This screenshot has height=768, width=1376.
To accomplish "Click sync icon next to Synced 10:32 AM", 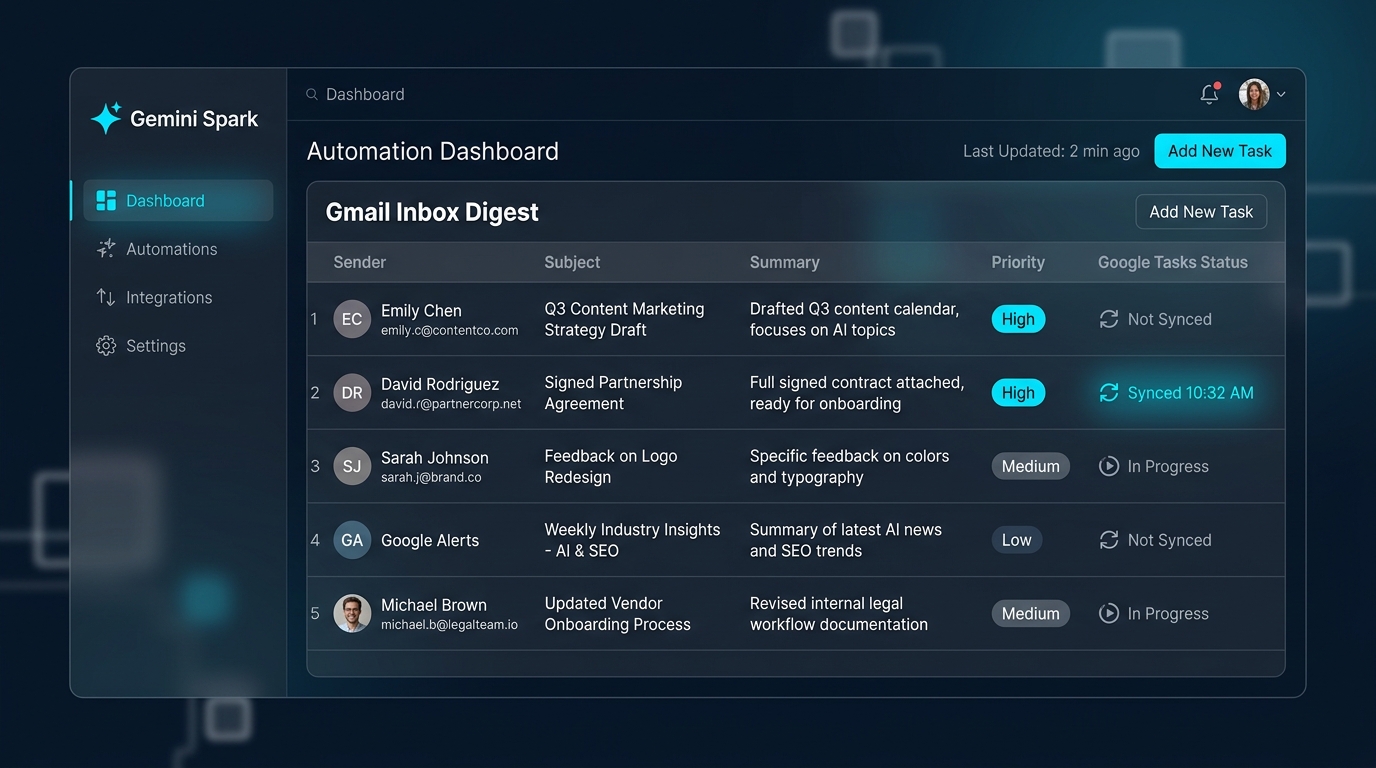I will click(1109, 393).
